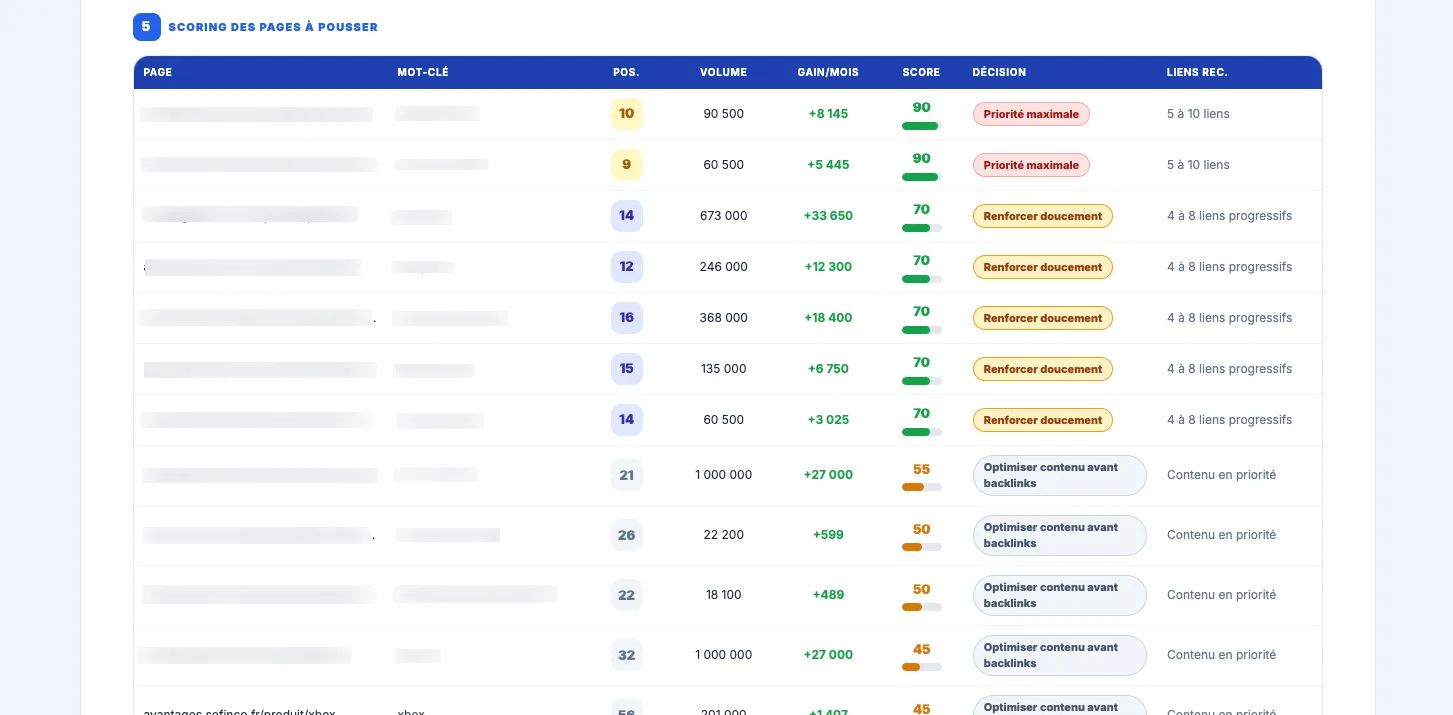The image size is (1453, 715).
Task: Click 'Priorité maximale' badge in the +8 145 row
Action: 1031,114
